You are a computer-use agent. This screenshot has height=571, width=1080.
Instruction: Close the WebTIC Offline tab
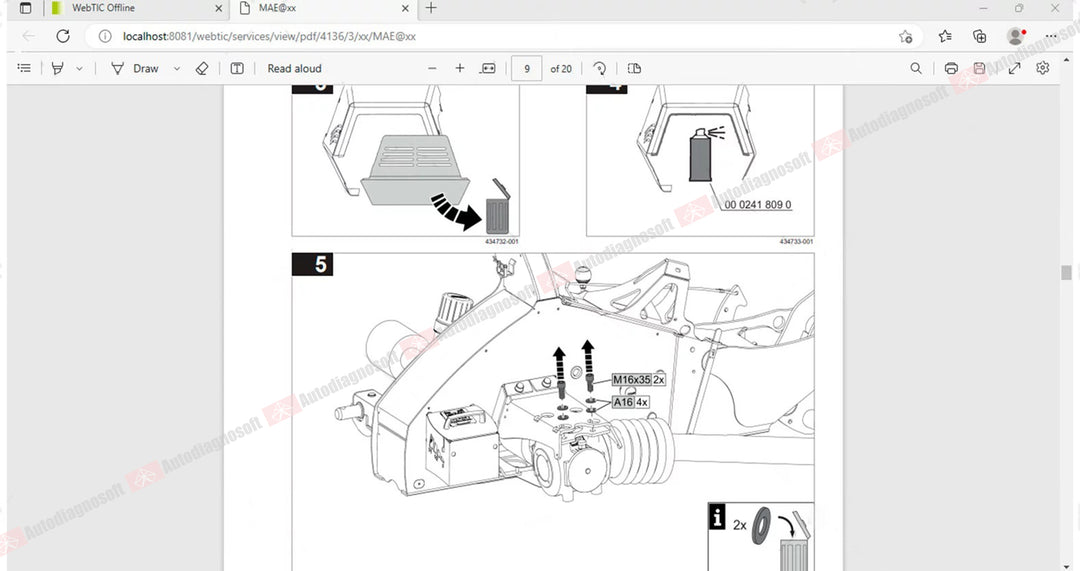tap(219, 8)
